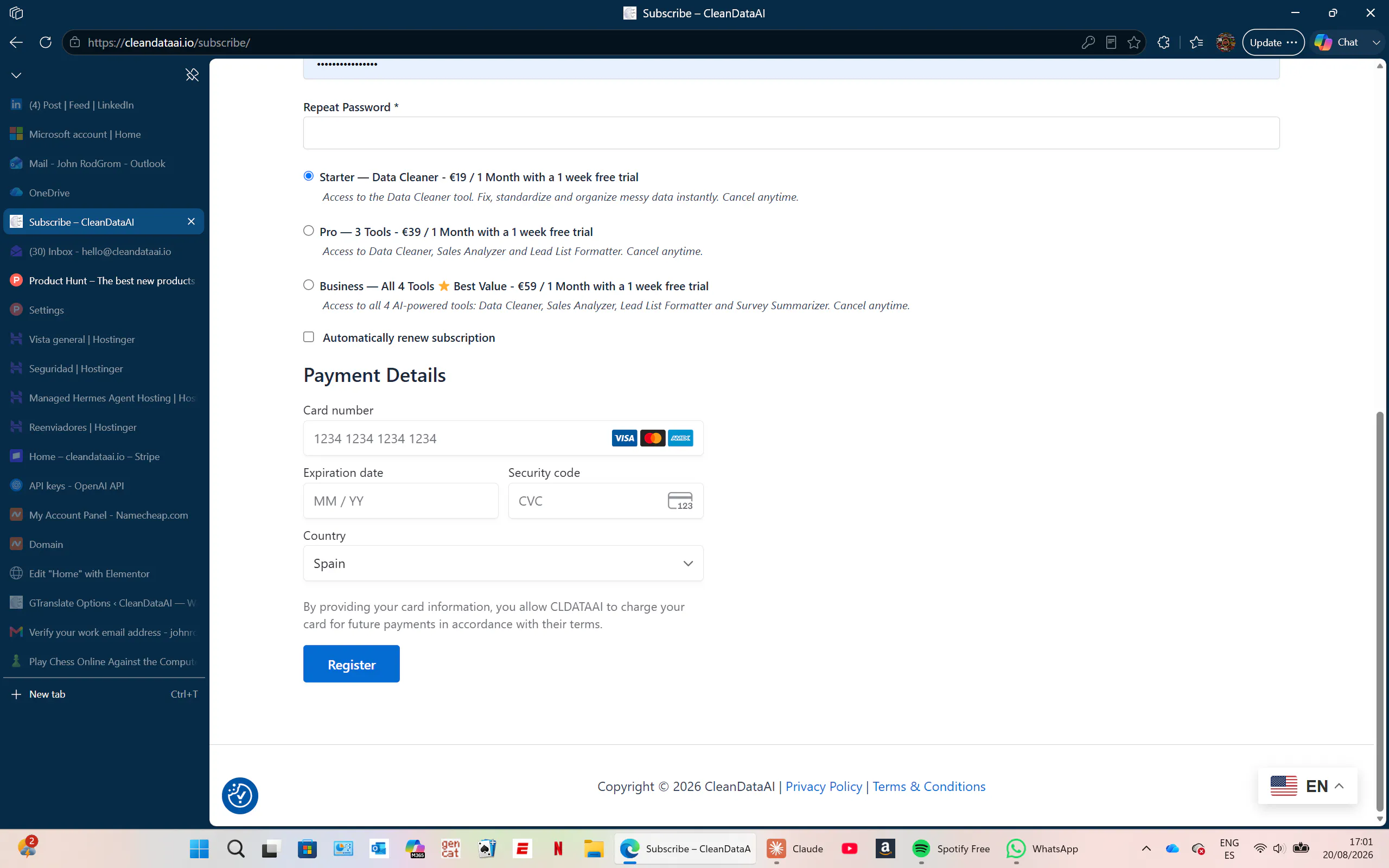Click the page vertical scrollbar thumb

coord(1380,611)
